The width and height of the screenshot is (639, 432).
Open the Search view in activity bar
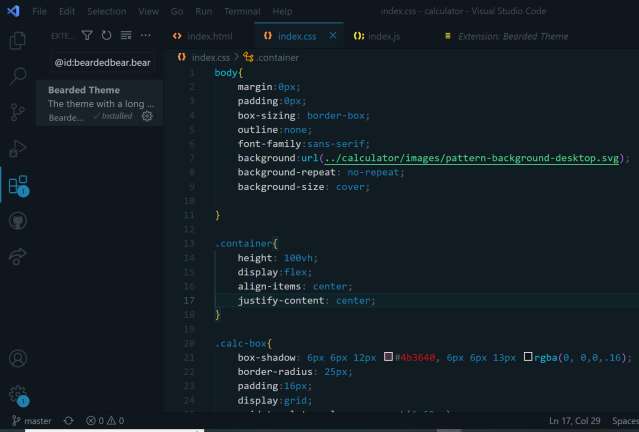[x=18, y=76]
